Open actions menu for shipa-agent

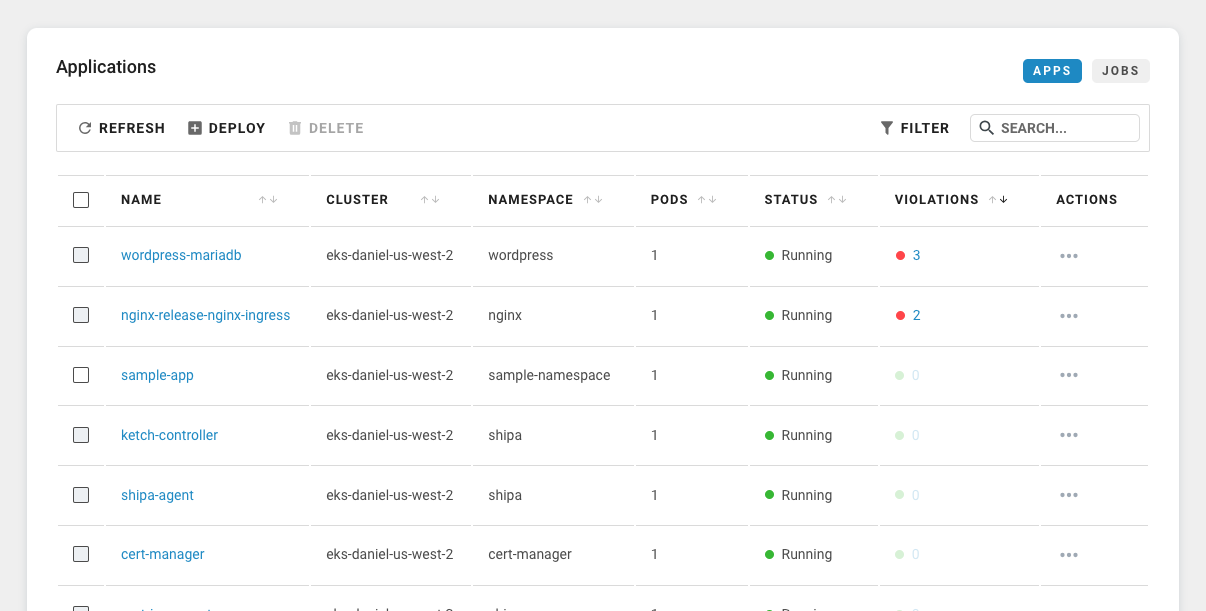coord(1069,496)
